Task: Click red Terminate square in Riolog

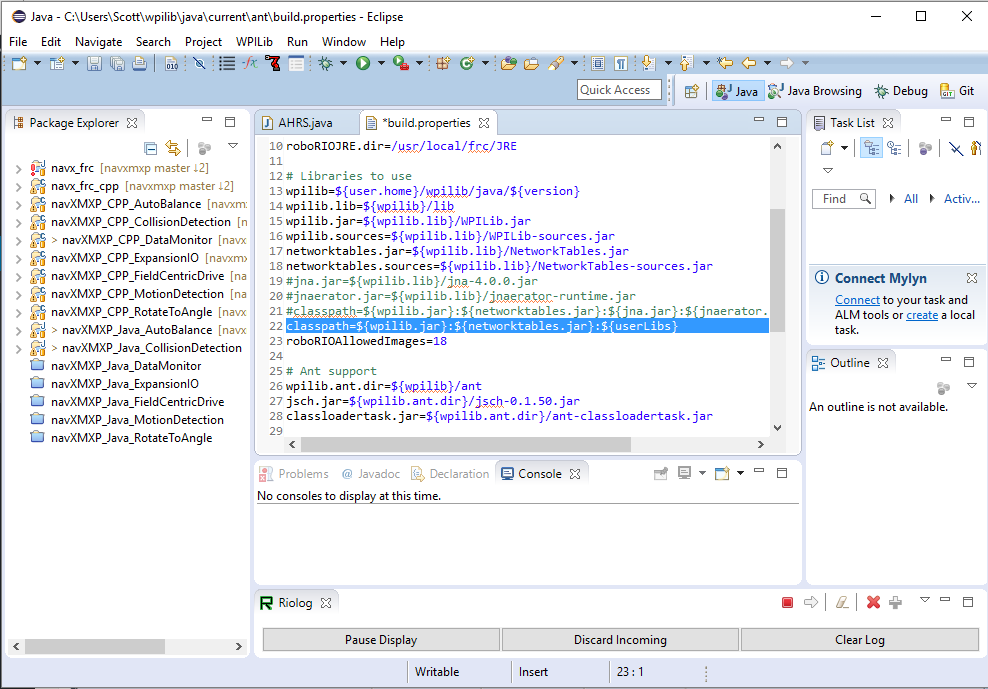Action: 787,602
